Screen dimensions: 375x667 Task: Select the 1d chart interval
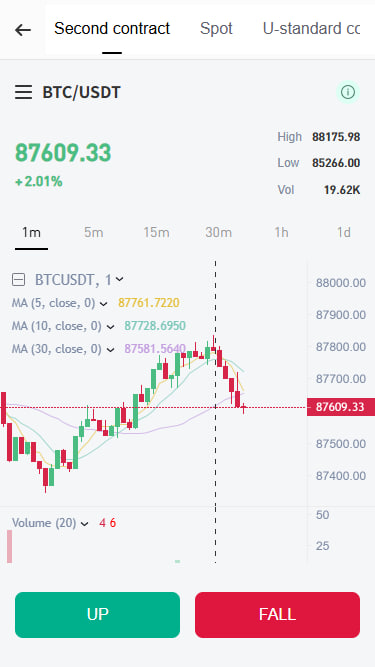(344, 233)
